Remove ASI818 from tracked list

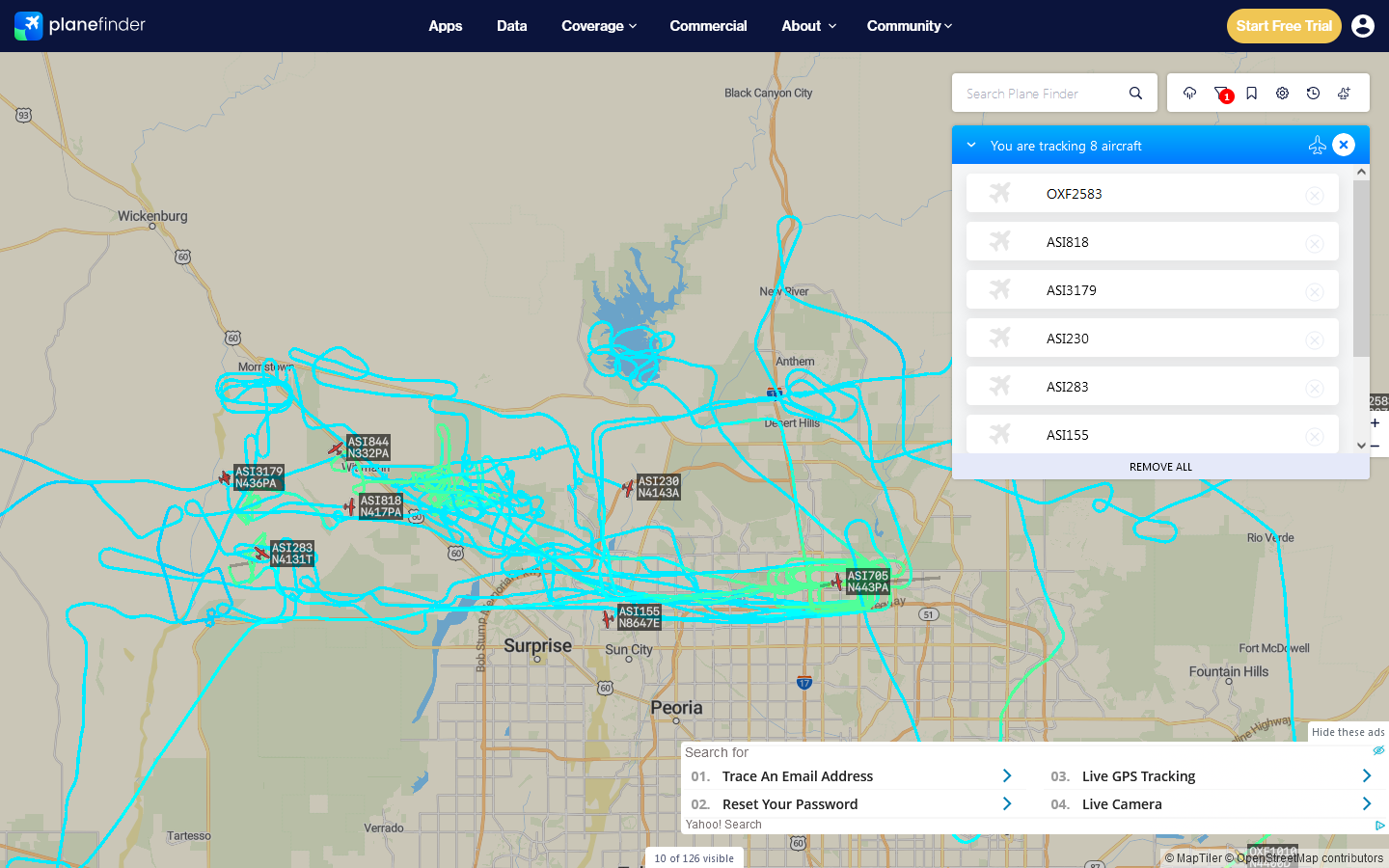coord(1315,243)
